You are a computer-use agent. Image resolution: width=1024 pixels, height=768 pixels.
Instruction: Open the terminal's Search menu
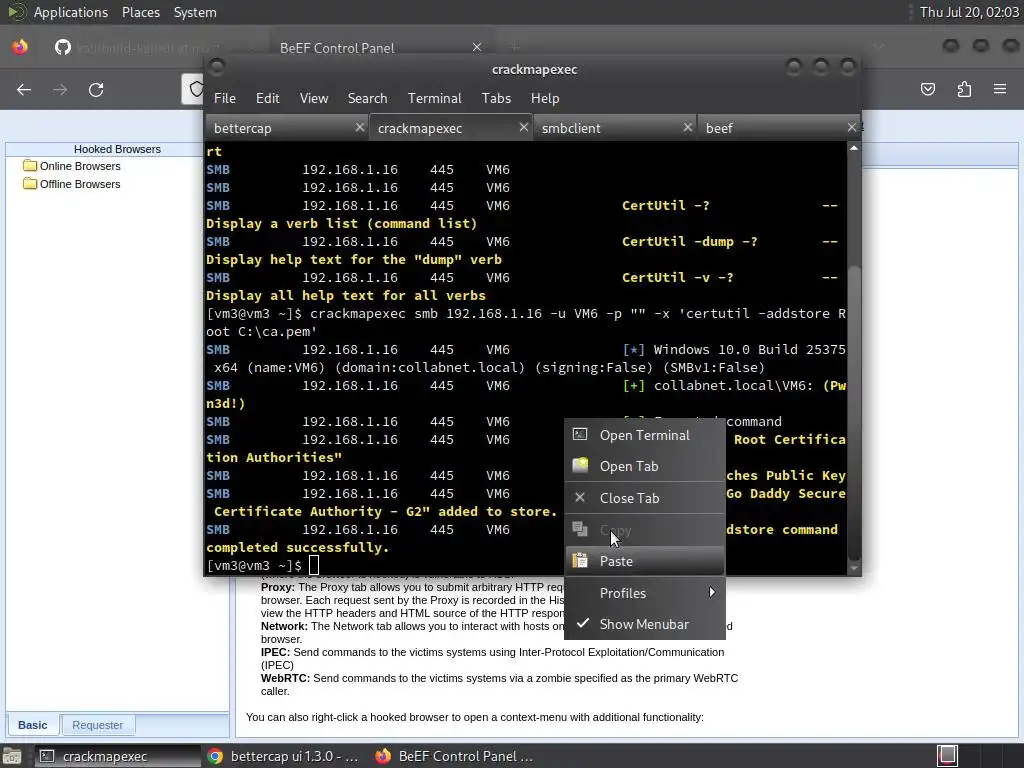[x=367, y=98]
